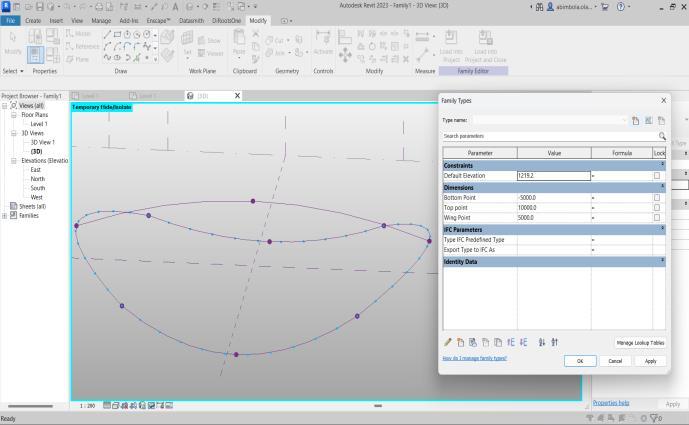Click the Default Elevation value field
The height and width of the screenshot is (425, 689).
click(x=554, y=175)
